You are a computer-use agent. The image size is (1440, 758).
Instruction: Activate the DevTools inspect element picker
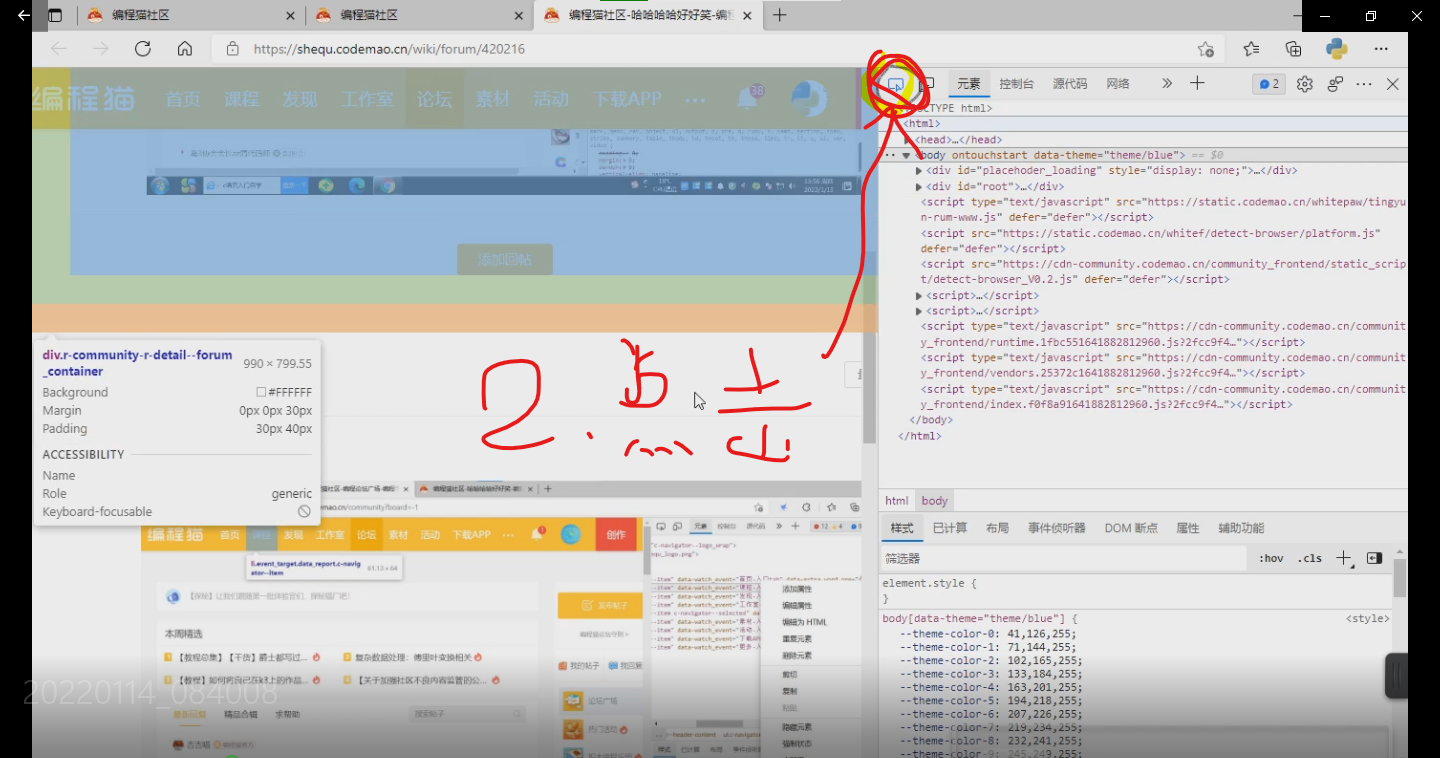[896, 84]
